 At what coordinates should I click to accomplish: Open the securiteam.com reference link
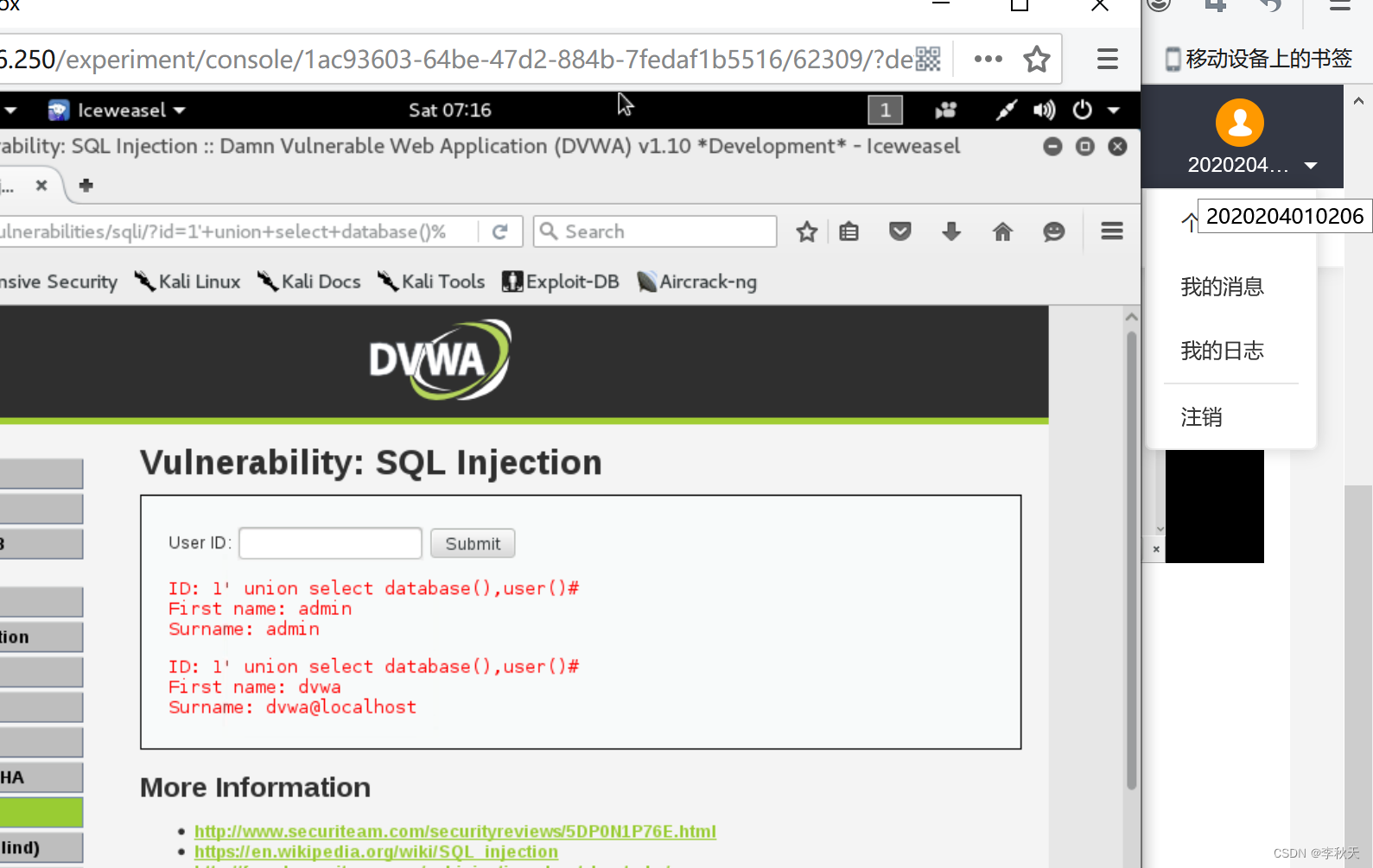(x=455, y=831)
